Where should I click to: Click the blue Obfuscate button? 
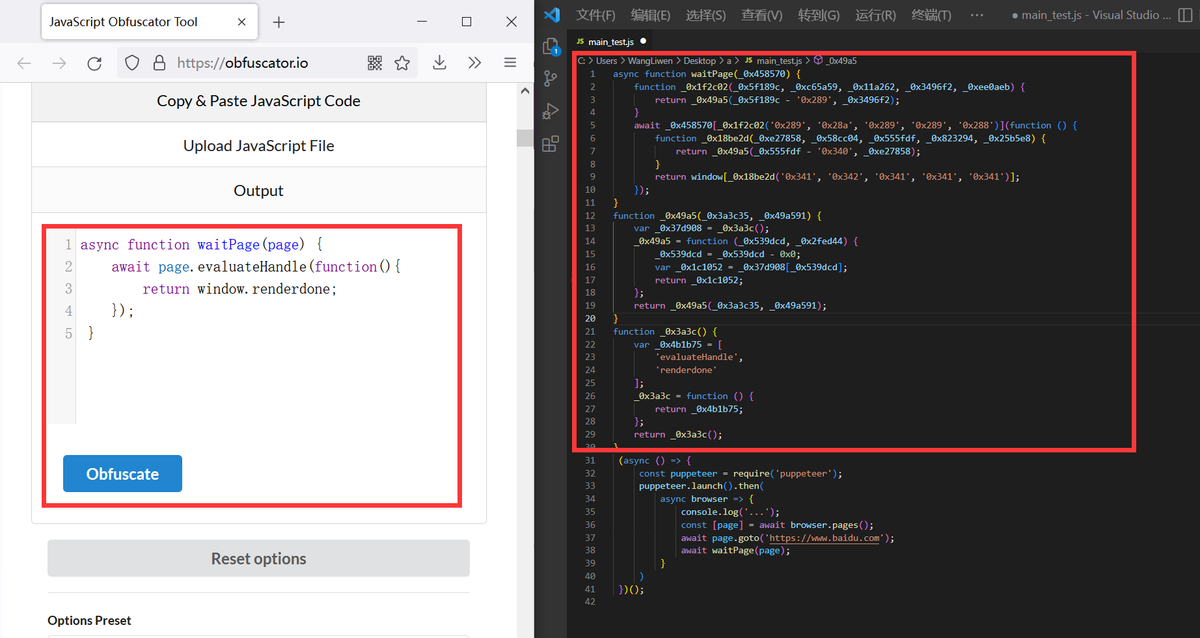pyautogui.click(x=122, y=473)
